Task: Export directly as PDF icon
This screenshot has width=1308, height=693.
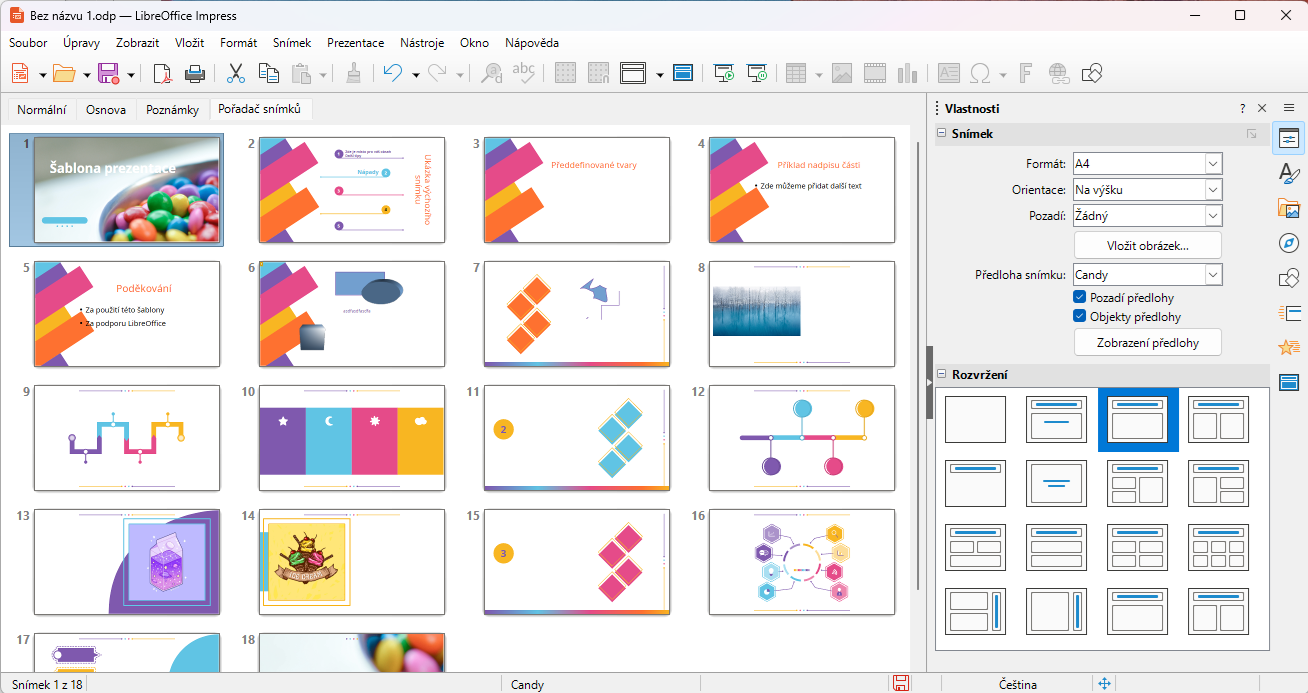Action: pyautogui.click(x=162, y=73)
